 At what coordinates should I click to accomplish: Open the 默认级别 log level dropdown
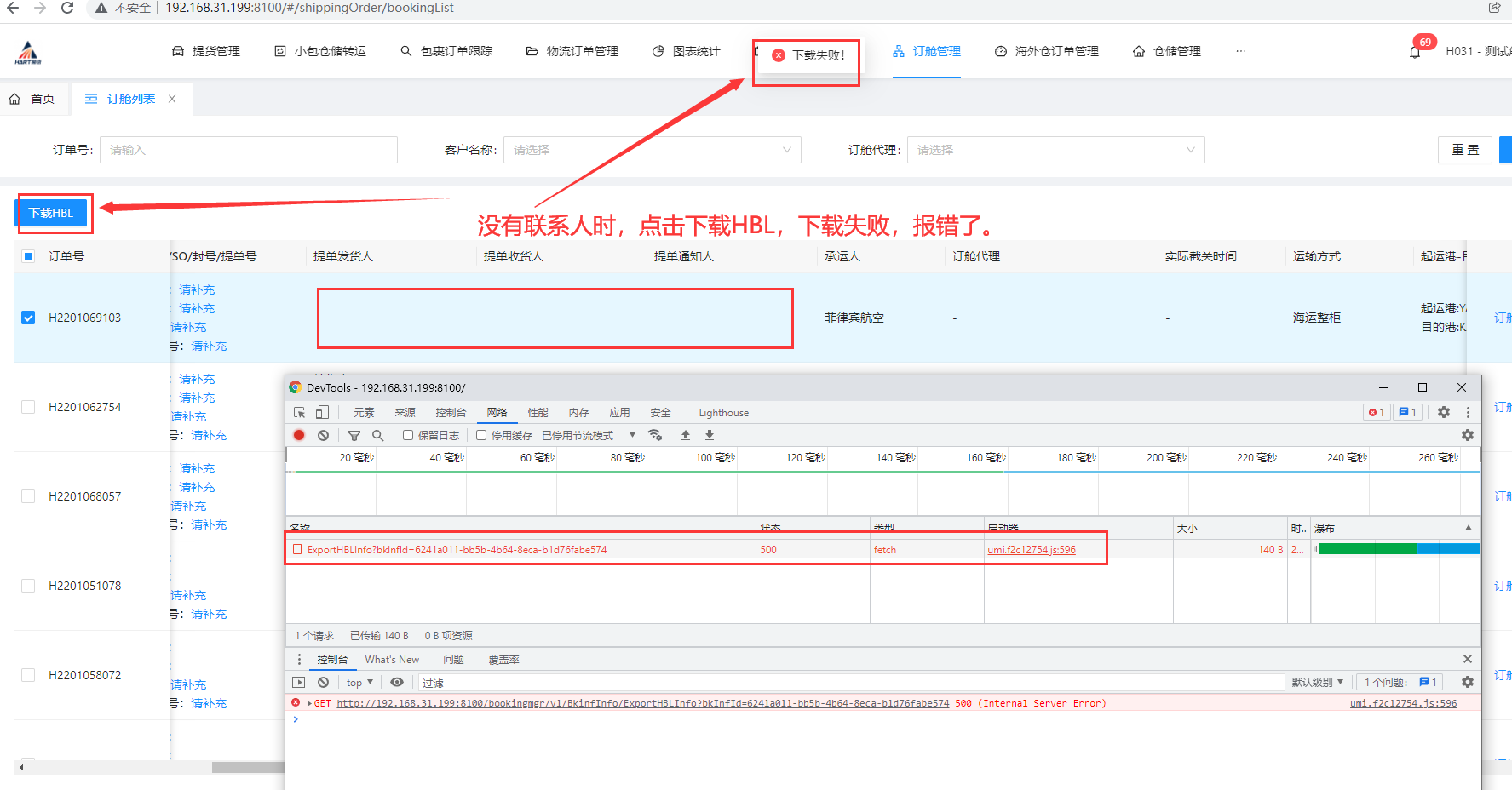pos(1317,683)
